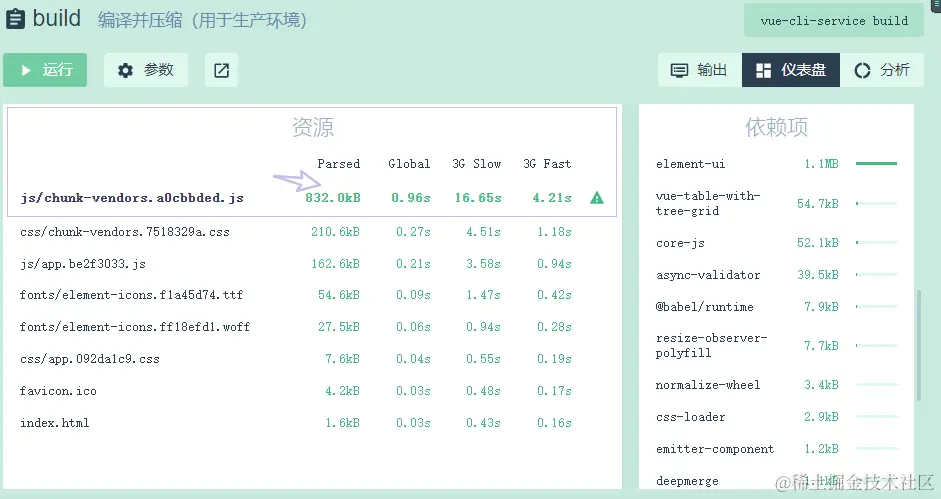Click core-js size progress bar

876,243
